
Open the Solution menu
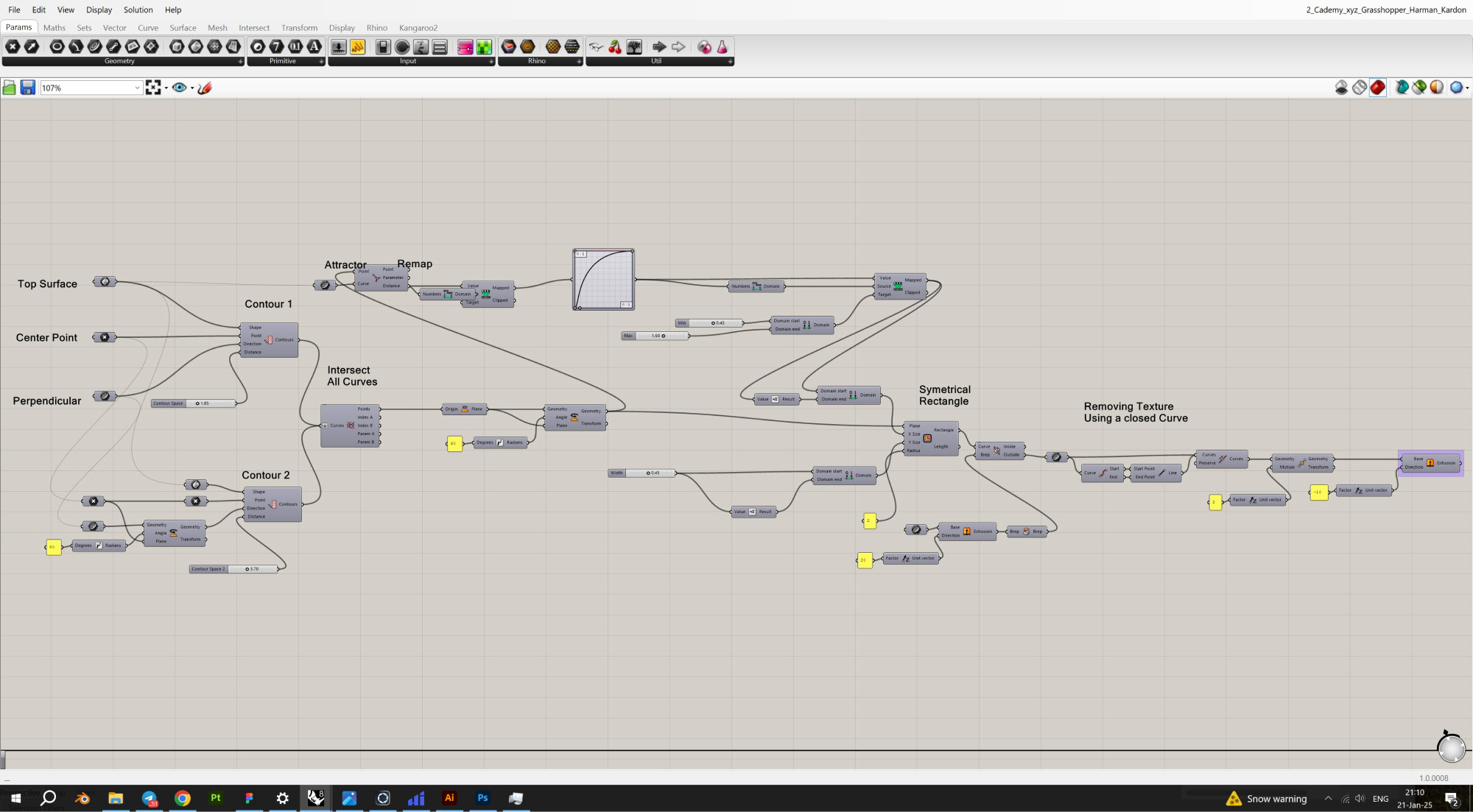138,10
